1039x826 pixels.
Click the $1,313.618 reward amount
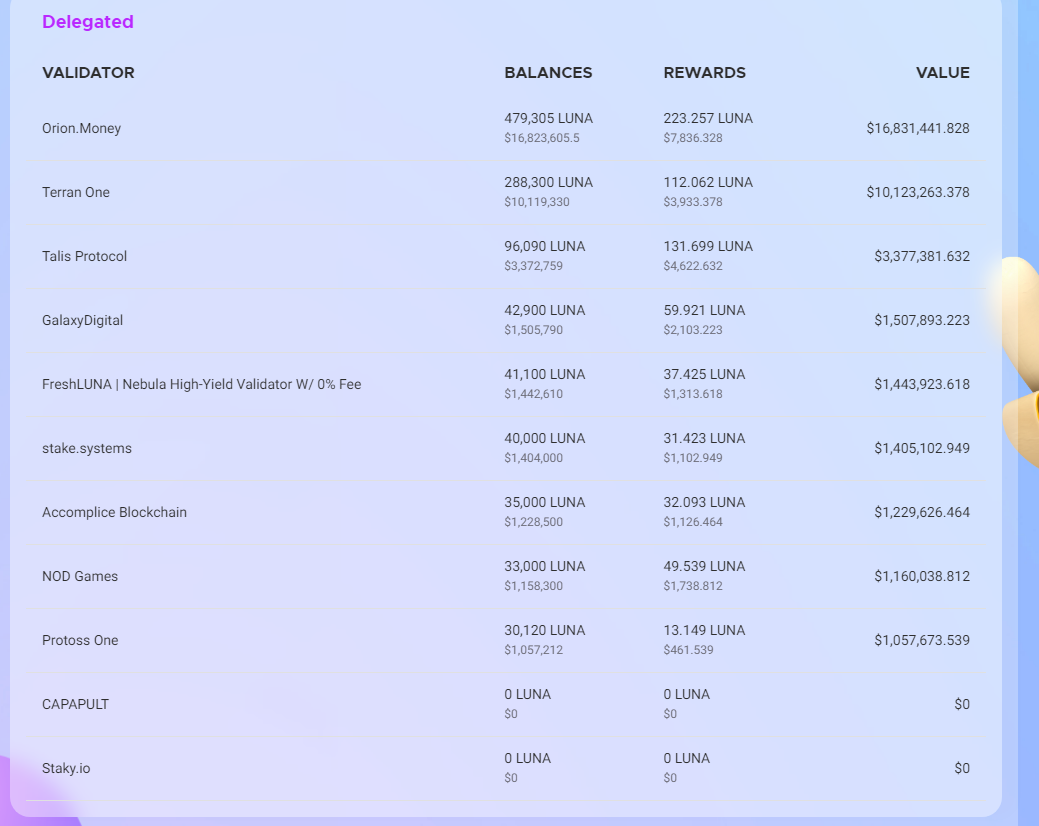tap(692, 394)
